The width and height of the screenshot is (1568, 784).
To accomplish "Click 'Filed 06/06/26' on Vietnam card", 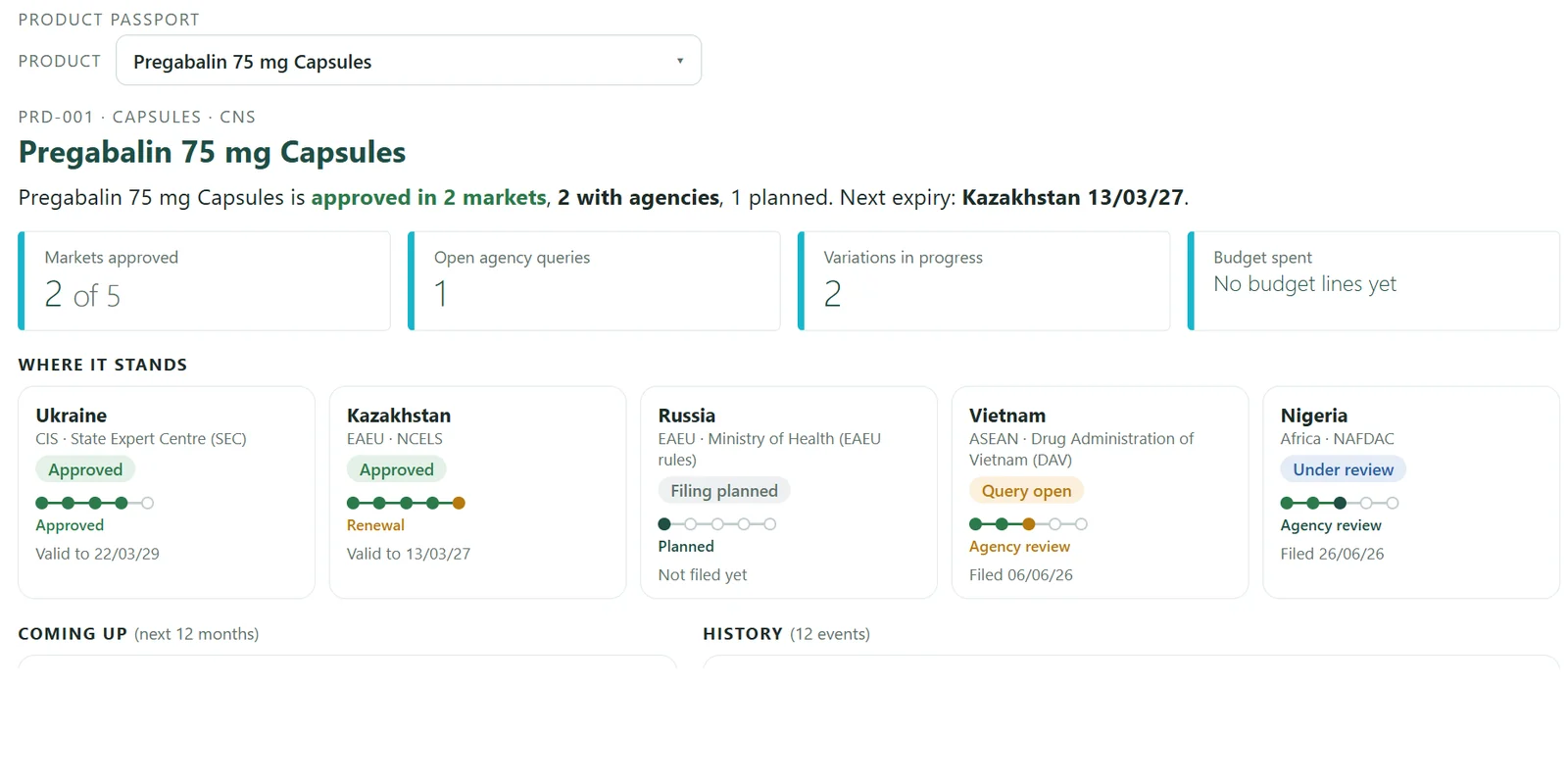I will coord(1020,575).
